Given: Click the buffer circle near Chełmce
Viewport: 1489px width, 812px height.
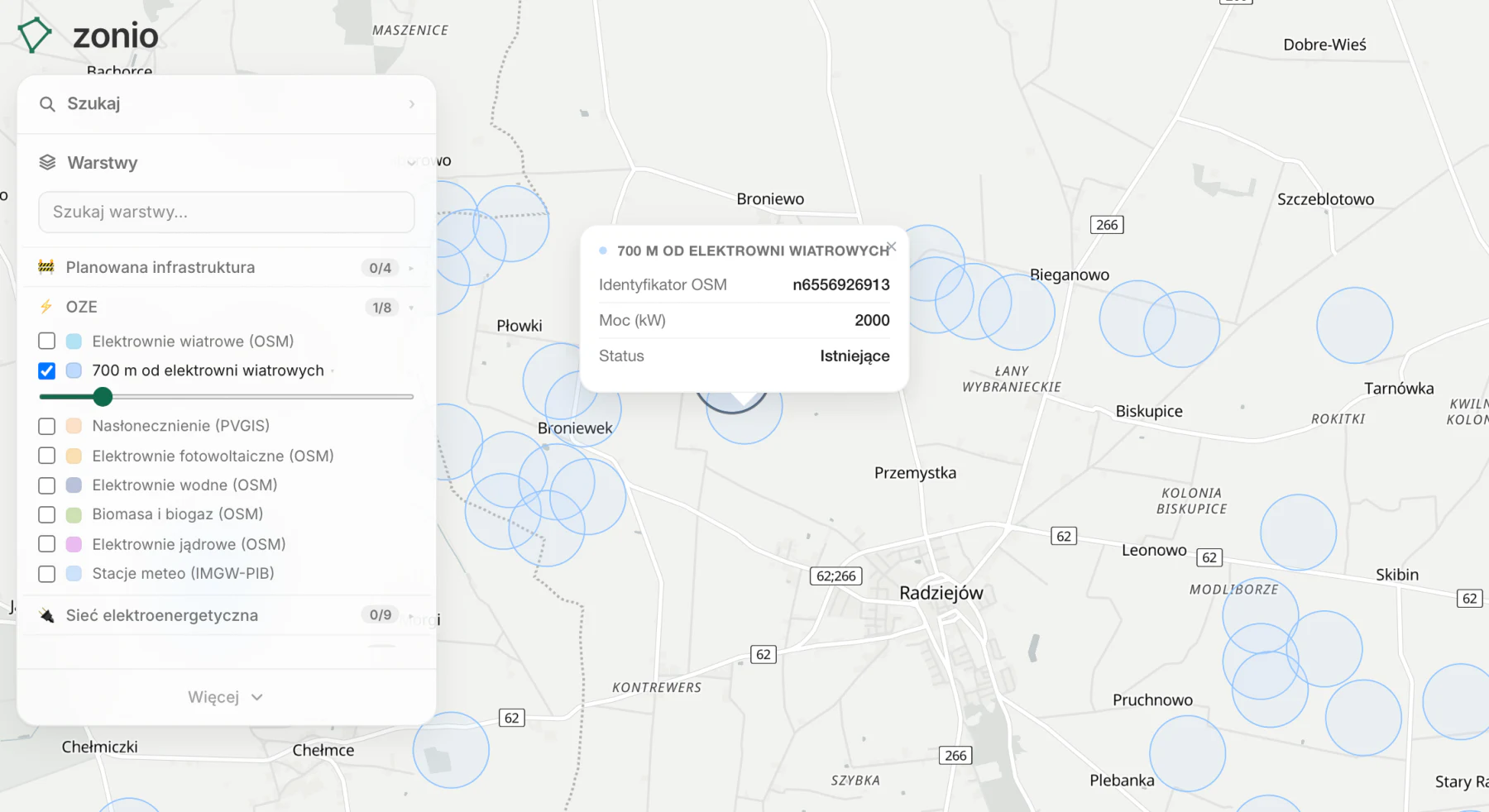Looking at the screenshot, I should [x=451, y=750].
